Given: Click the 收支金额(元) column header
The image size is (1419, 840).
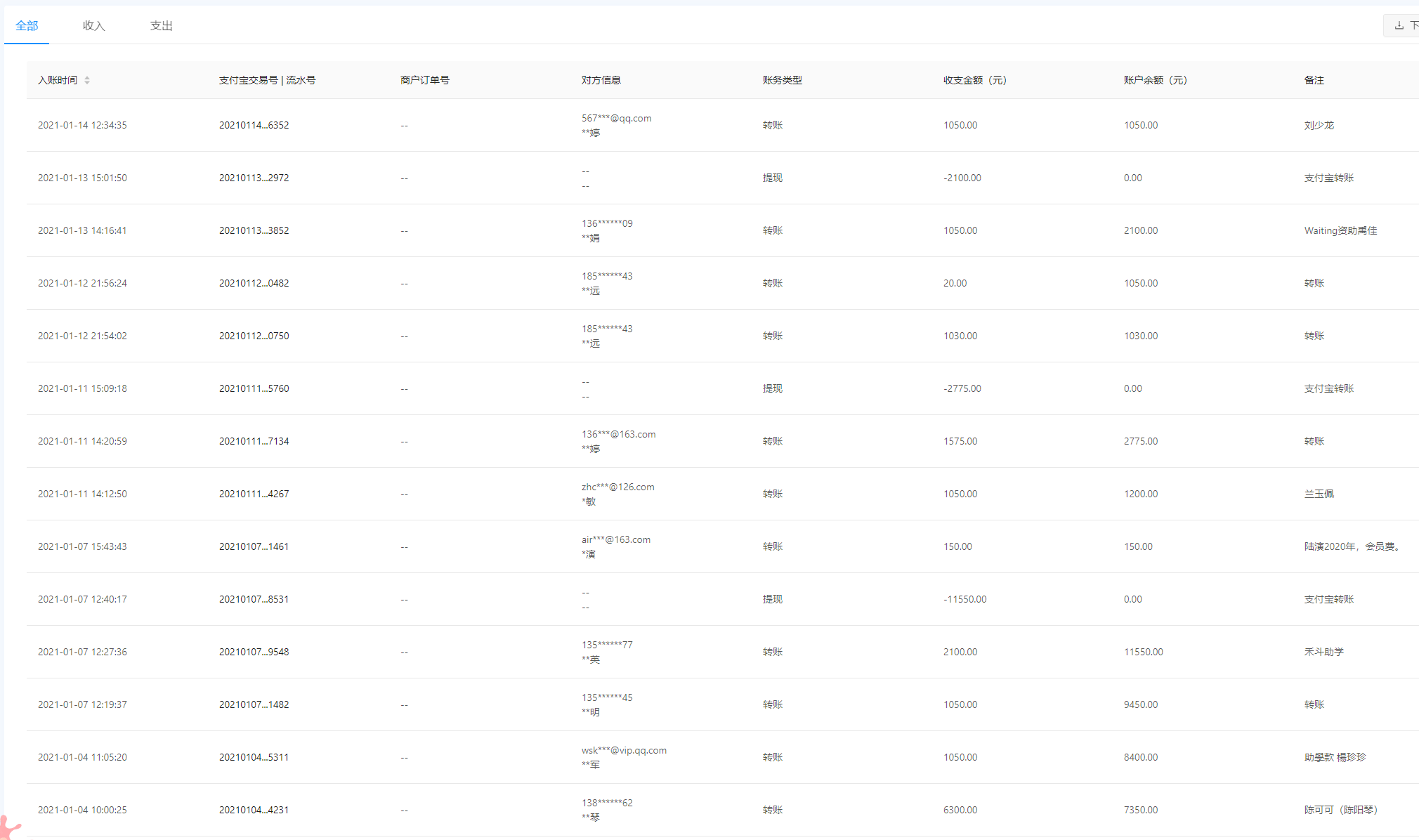Looking at the screenshot, I should tap(974, 80).
